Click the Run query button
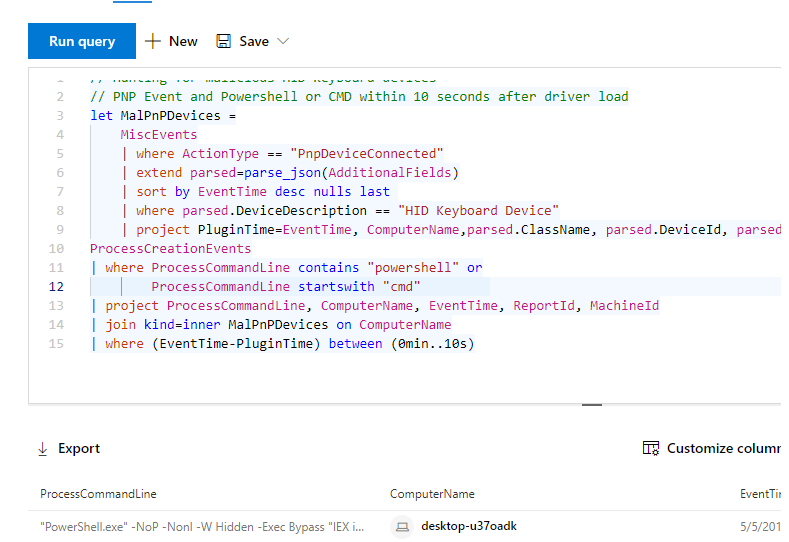The height and width of the screenshot is (542, 789). click(82, 41)
